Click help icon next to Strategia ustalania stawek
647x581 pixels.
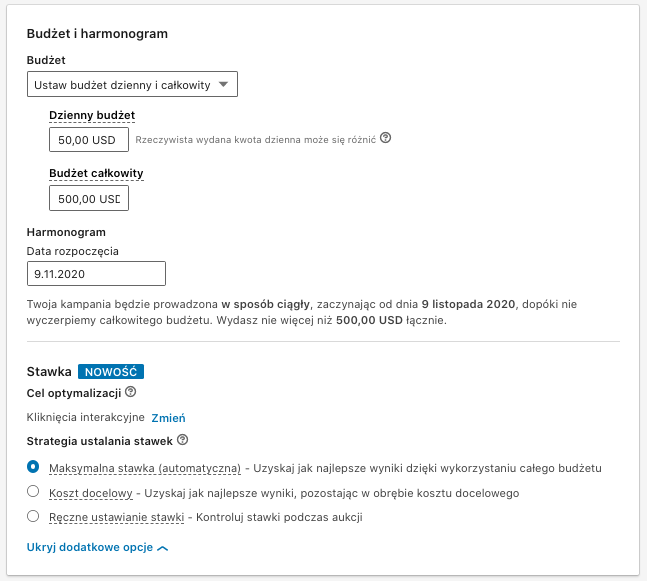182,439
